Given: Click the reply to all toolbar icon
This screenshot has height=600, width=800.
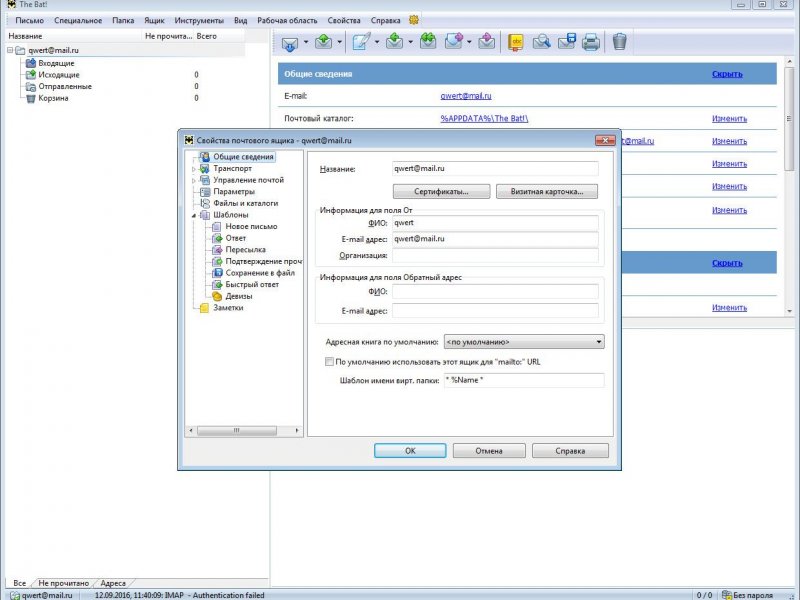Looking at the screenshot, I should (428, 41).
